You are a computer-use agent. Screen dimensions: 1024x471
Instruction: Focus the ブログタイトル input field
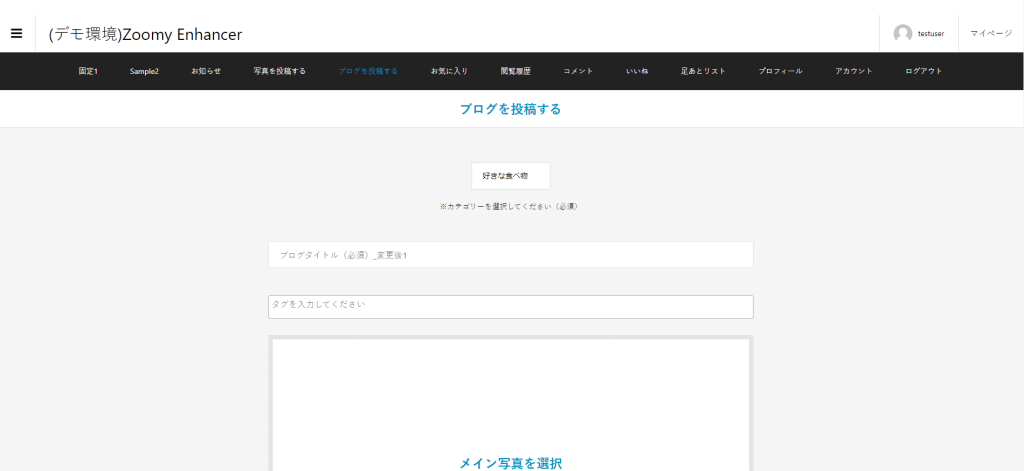510,255
